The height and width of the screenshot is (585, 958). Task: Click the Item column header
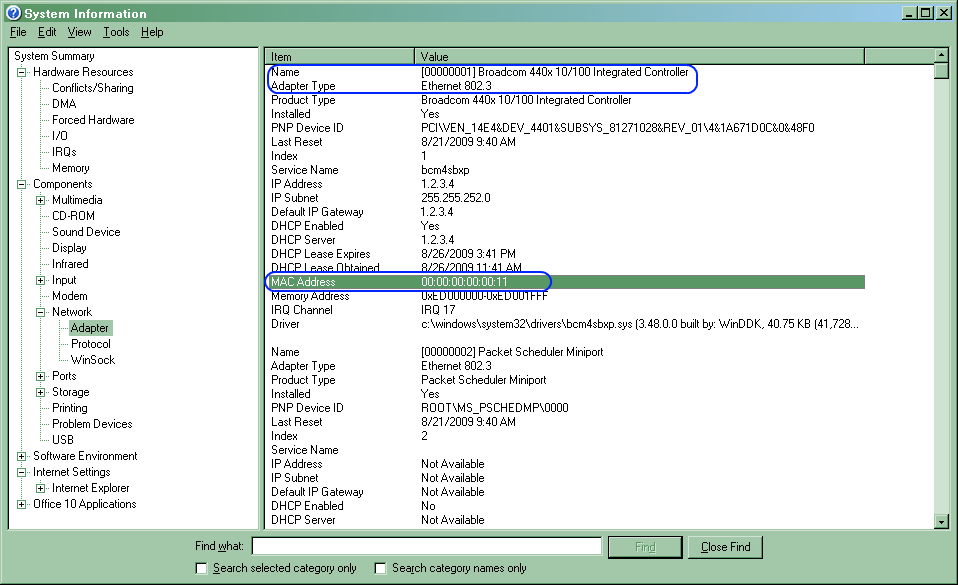339,57
